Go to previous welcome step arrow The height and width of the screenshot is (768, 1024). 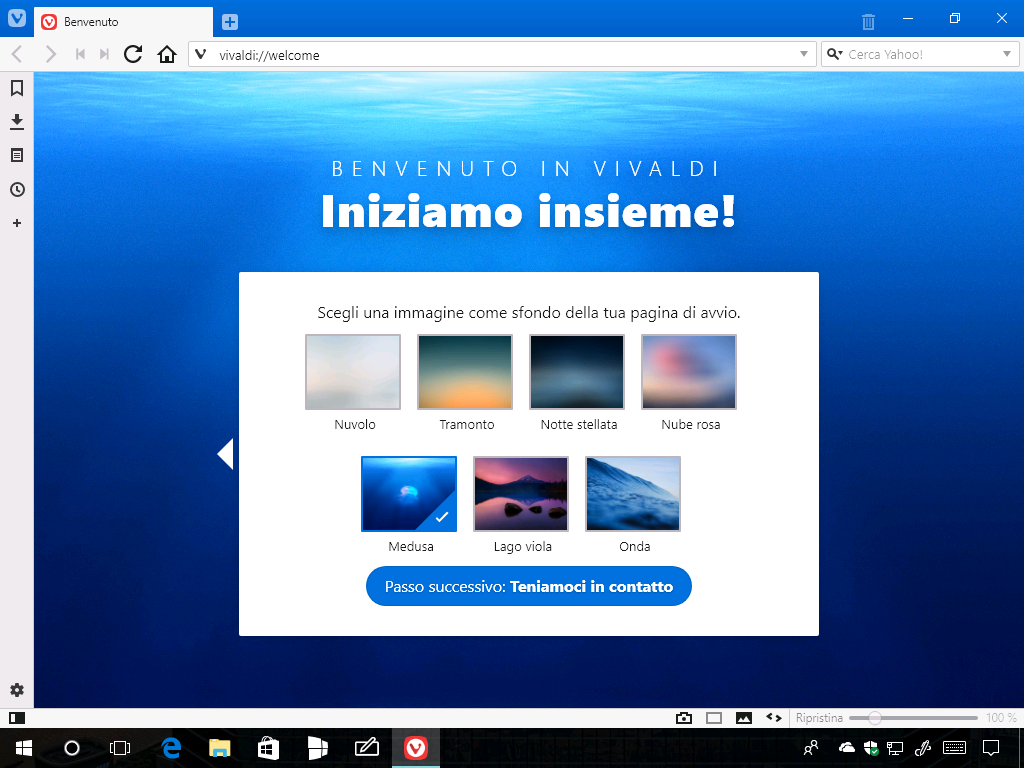coord(225,454)
